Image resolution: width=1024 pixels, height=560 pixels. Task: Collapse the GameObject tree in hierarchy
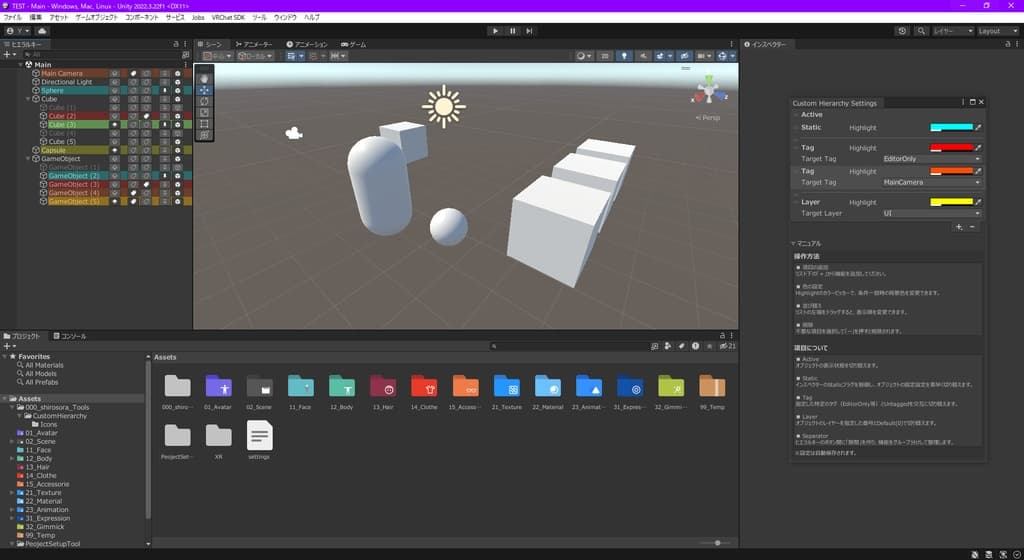(x=28, y=159)
